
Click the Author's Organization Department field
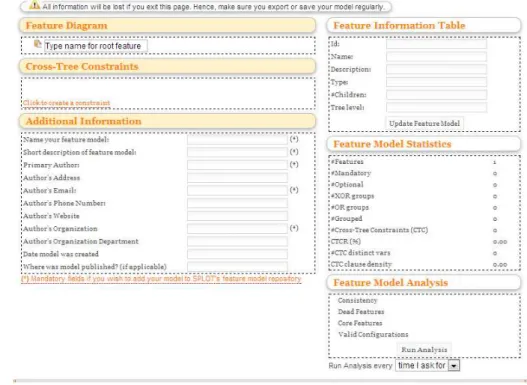[237, 242]
